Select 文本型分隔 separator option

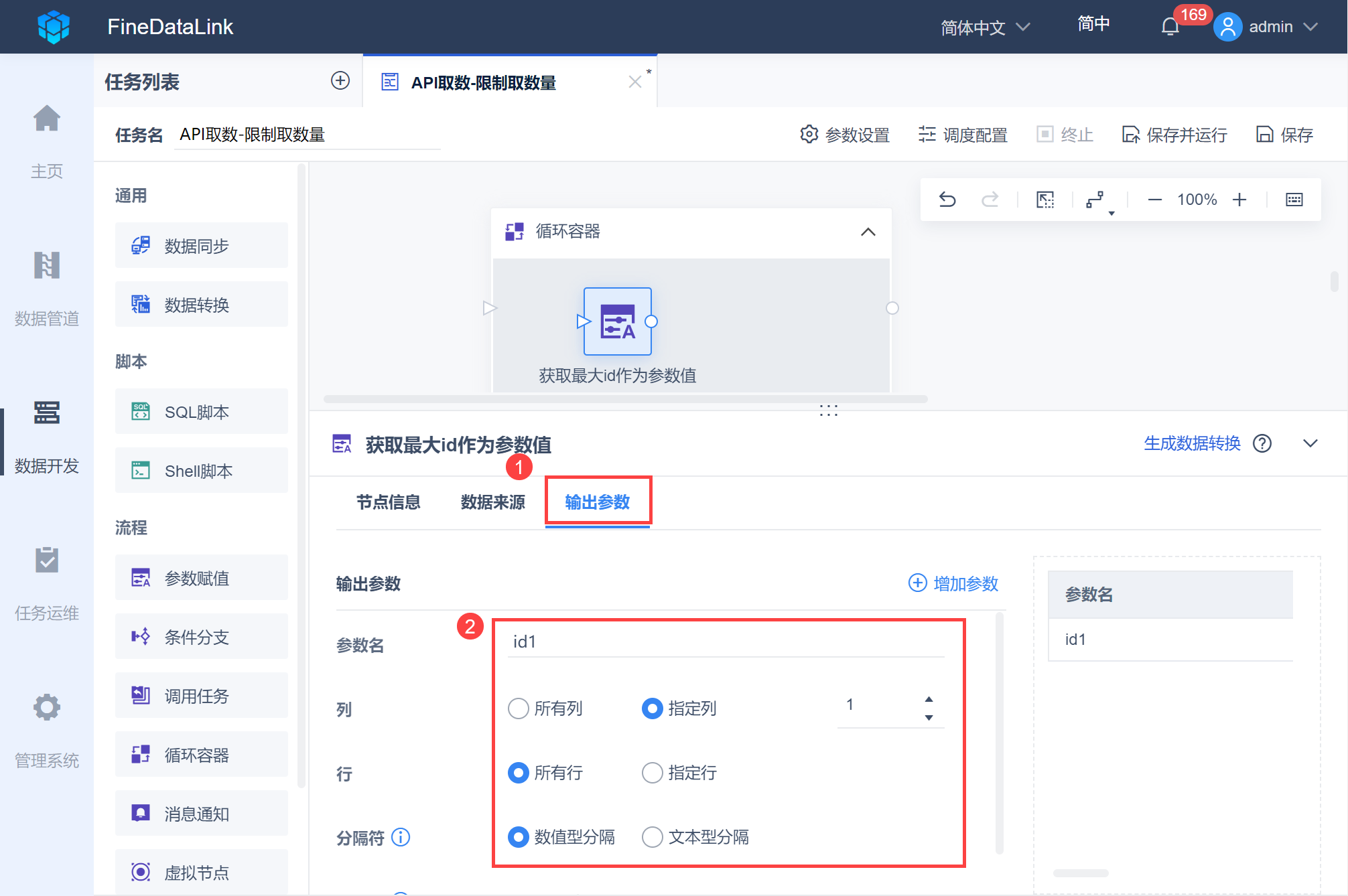(x=653, y=837)
